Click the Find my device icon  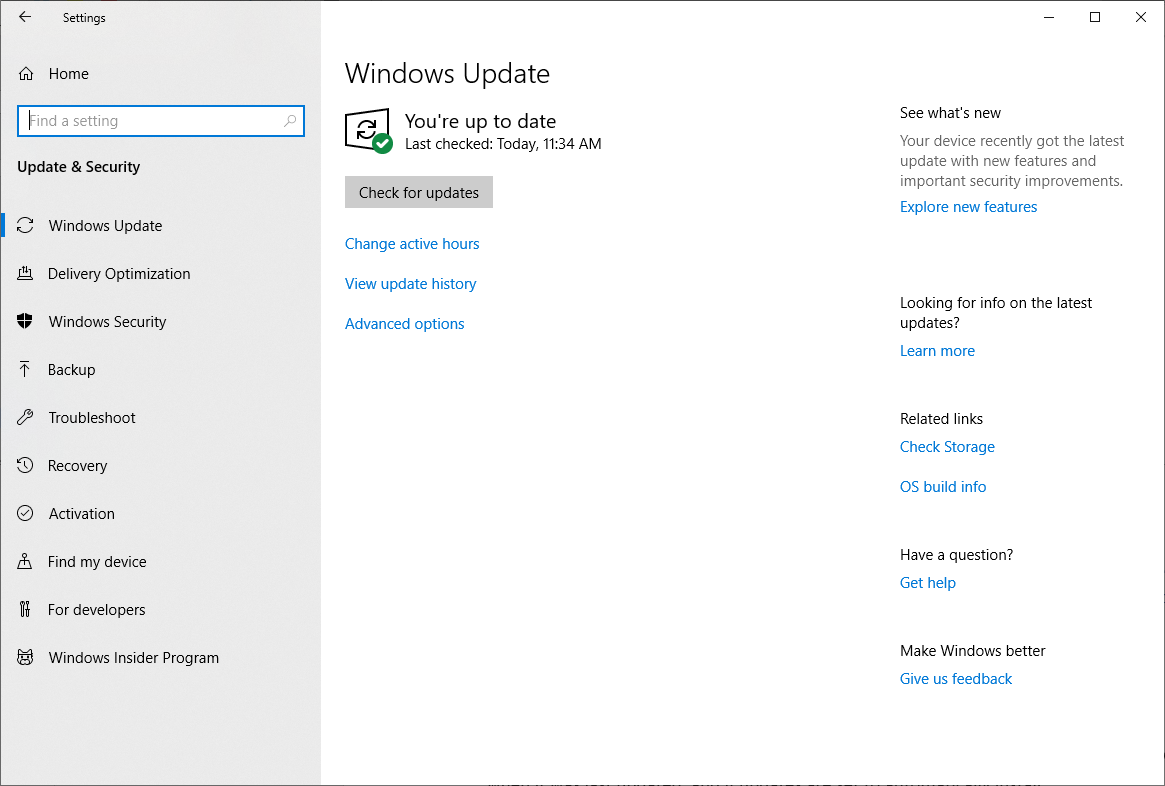tap(25, 562)
